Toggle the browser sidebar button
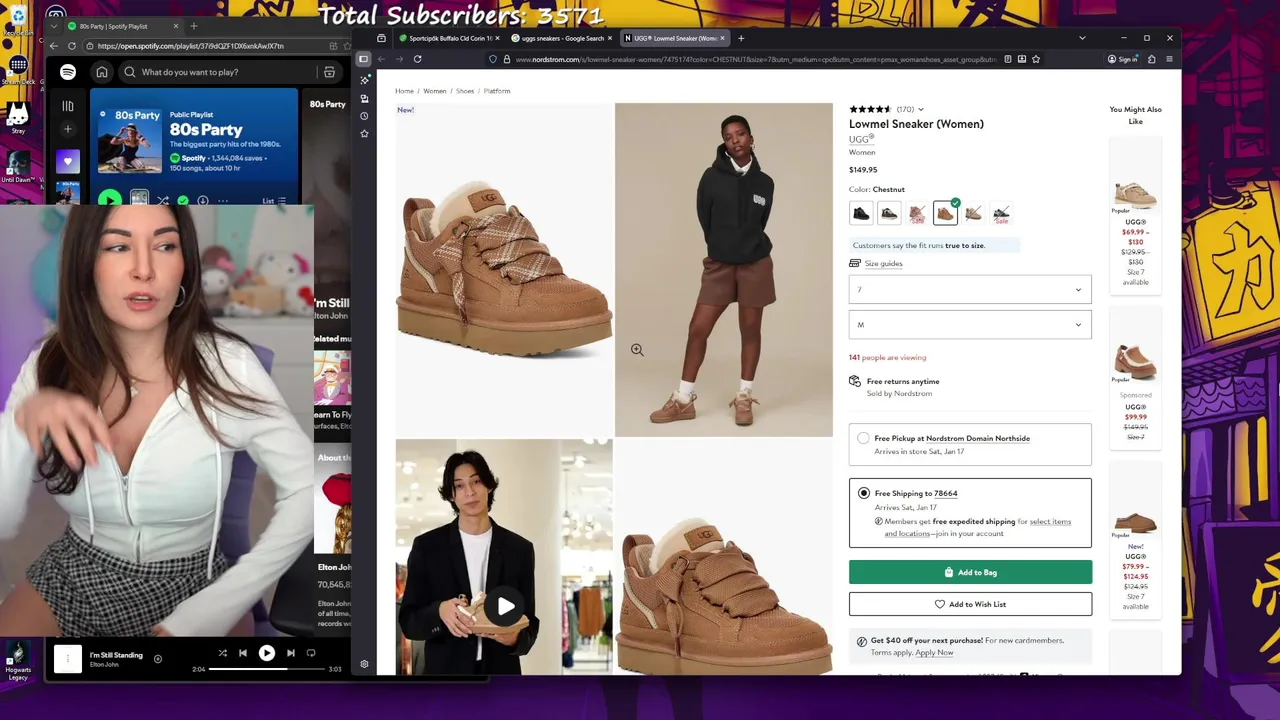Screen dimensions: 1280x720 point(364,59)
